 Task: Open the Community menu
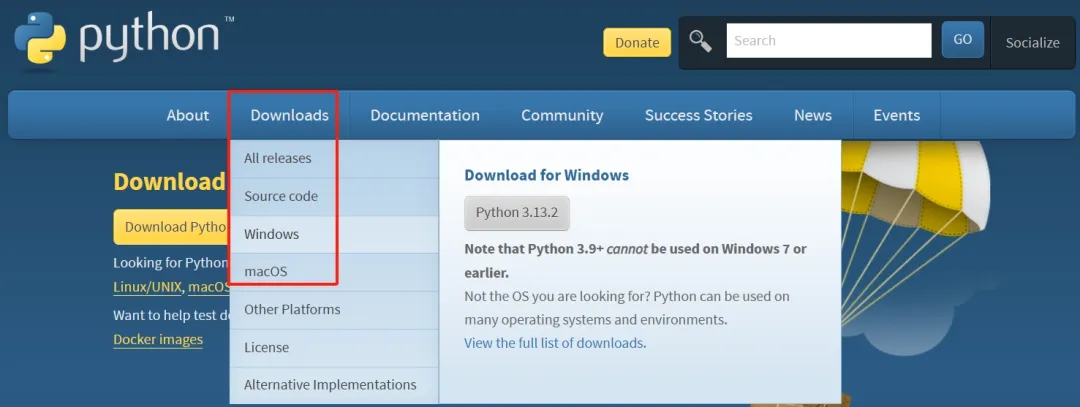pyautogui.click(x=562, y=115)
